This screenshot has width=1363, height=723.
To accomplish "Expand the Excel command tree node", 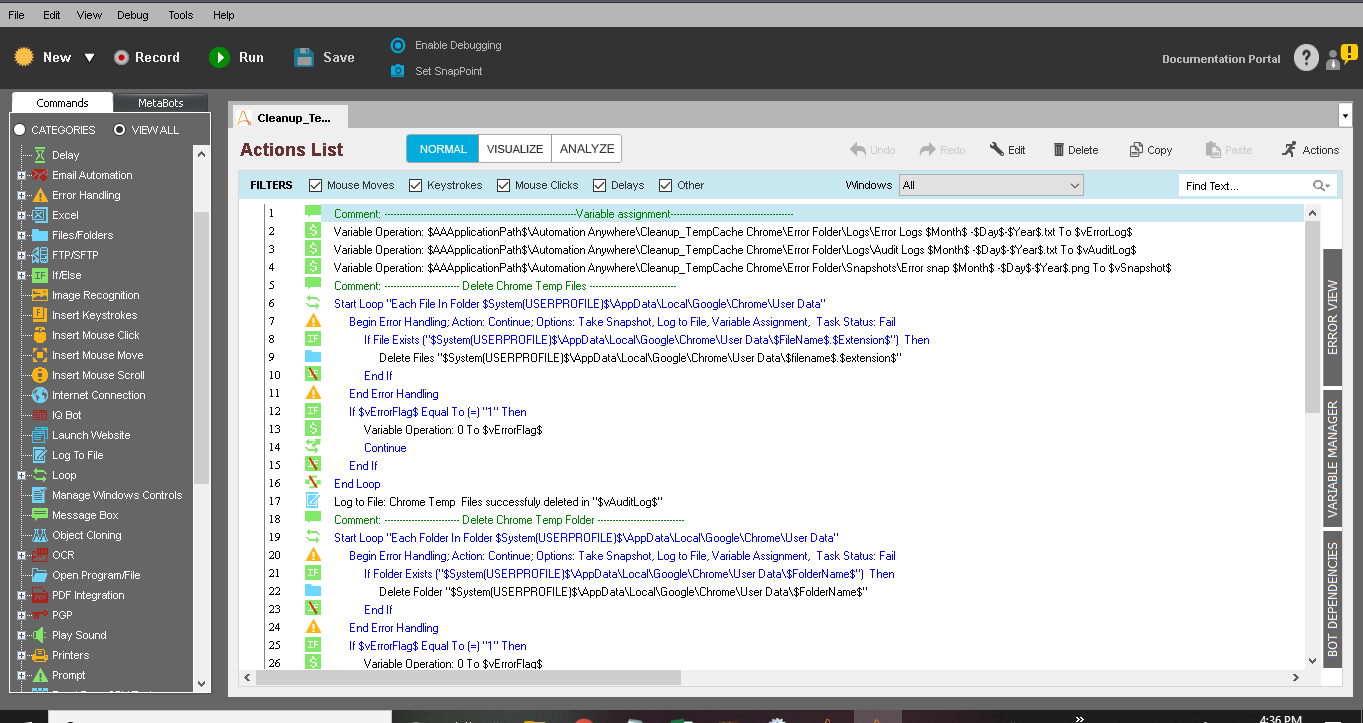I will [x=21, y=215].
